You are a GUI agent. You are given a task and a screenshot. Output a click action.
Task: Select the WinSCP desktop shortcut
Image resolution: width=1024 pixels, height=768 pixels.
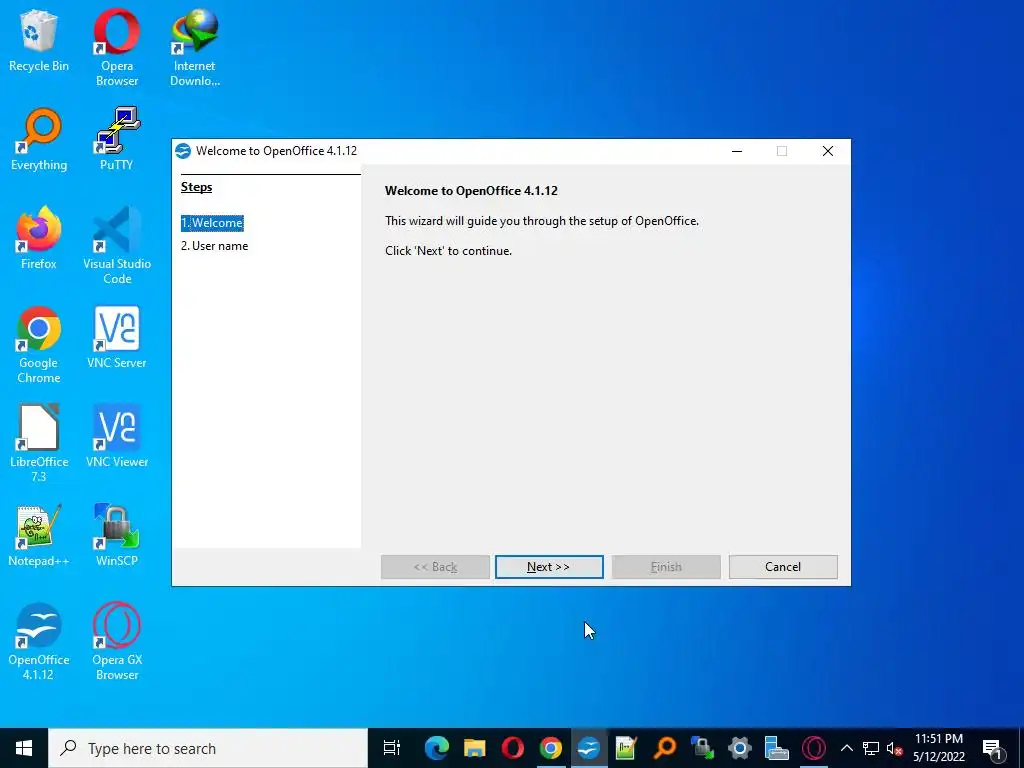click(x=117, y=535)
